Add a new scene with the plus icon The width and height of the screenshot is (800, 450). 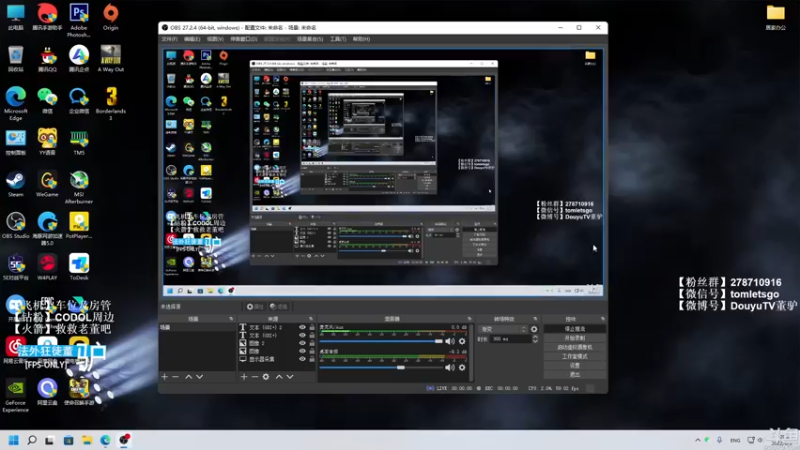point(164,377)
